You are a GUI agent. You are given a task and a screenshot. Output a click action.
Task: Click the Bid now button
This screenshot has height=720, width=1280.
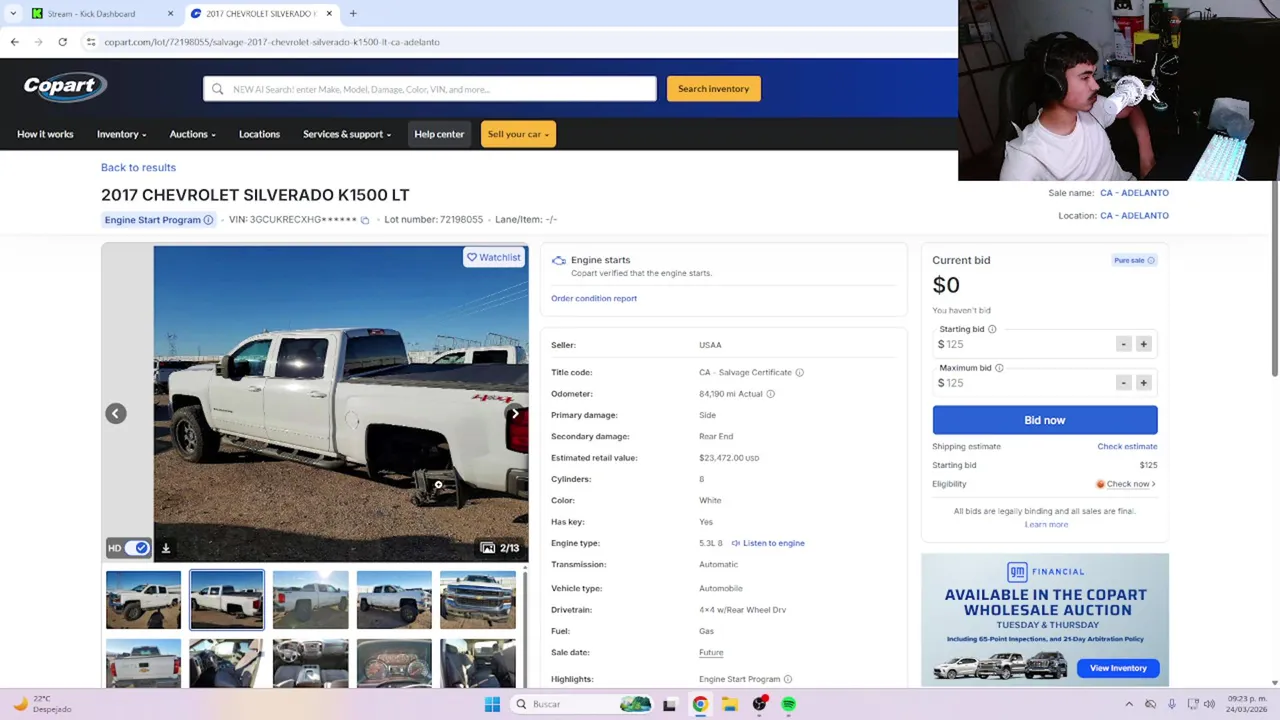pos(1045,420)
